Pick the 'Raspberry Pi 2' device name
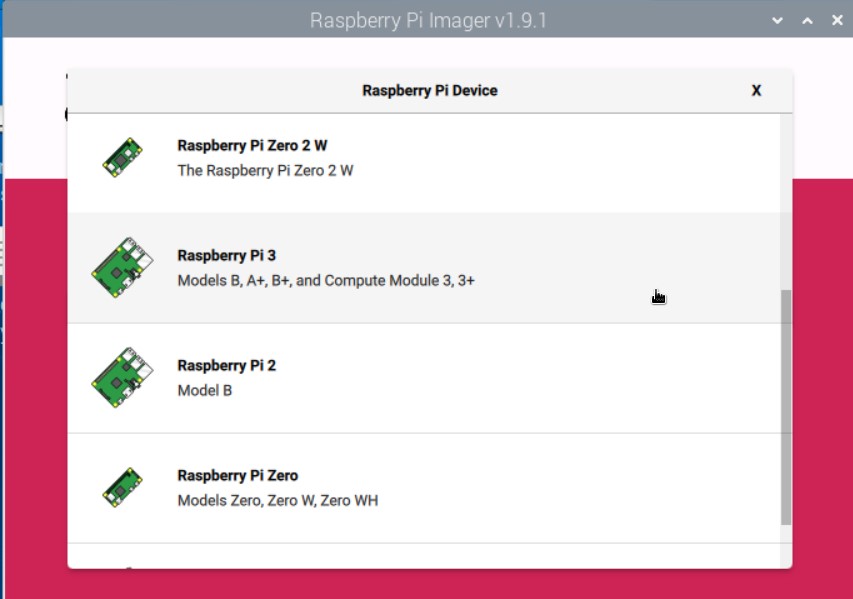The height and width of the screenshot is (599, 853). 226,365
